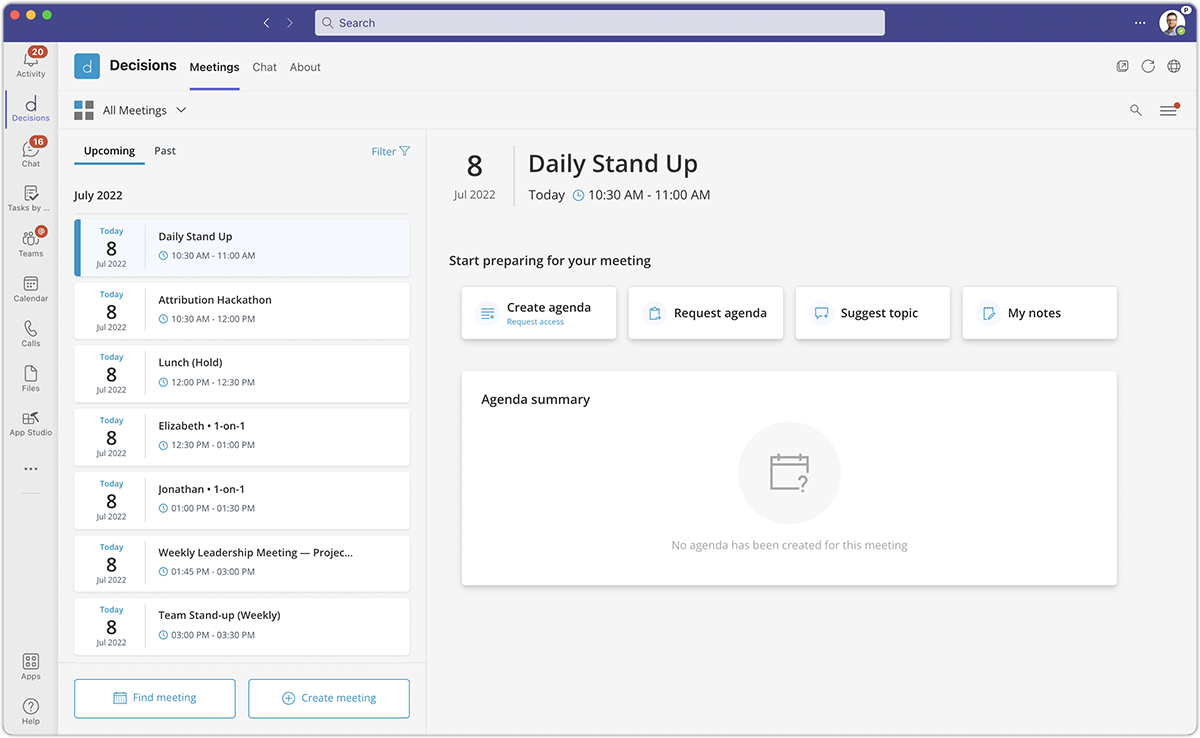Viewport: 1200px width, 738px height.
Task: Switch to the Chat tab of Decisions
Action: click(x=264, y=67)
